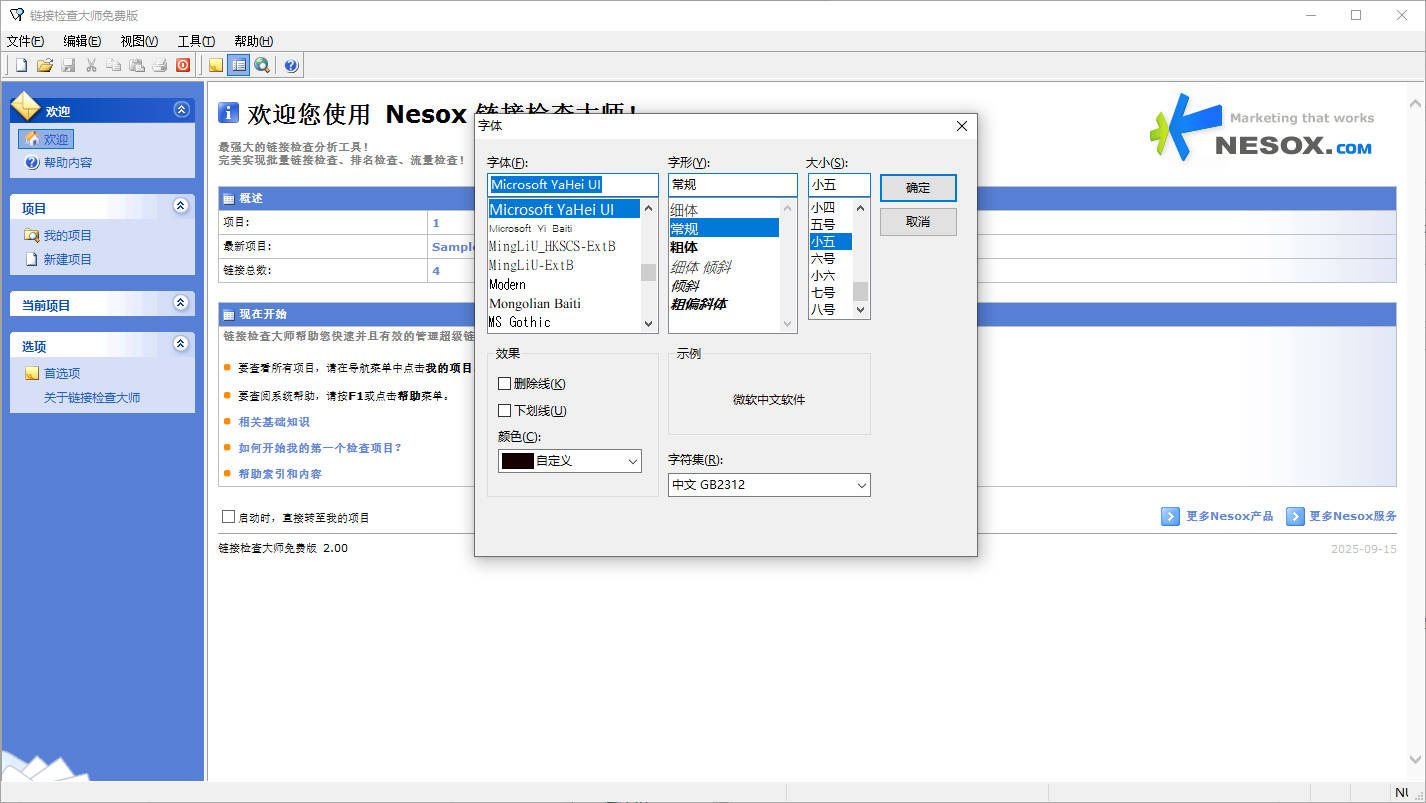This screenshot has width=1426, height=803.
Task: Confirm font dialog with 确定
Action: [918, 188]
